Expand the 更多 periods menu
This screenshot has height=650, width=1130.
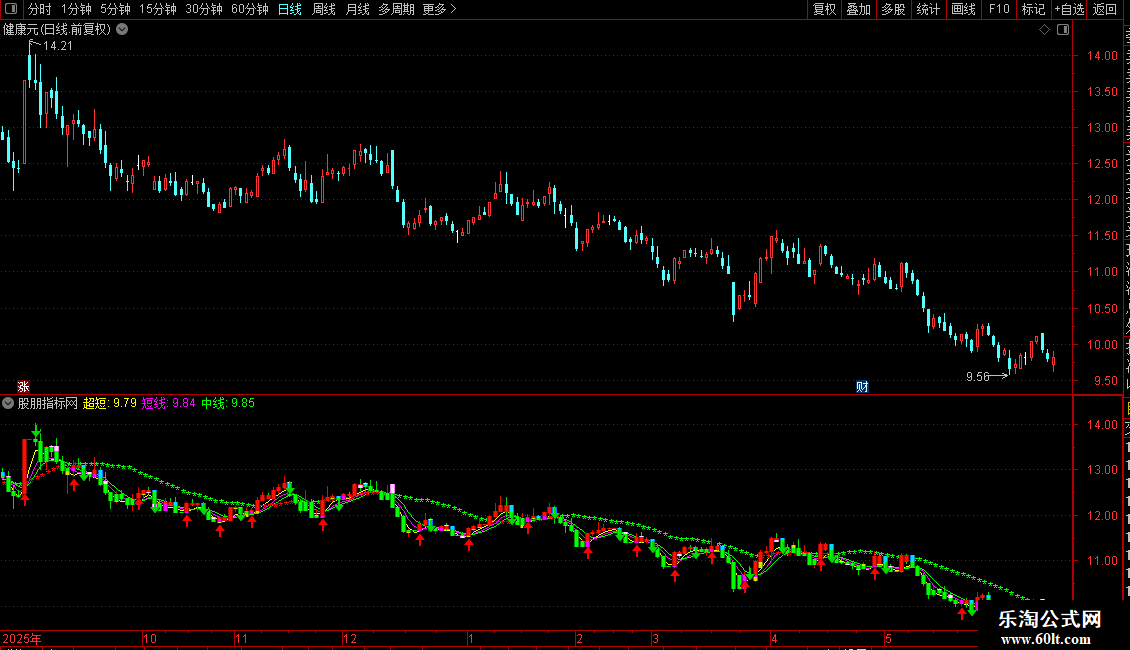(x=439, y=9)
